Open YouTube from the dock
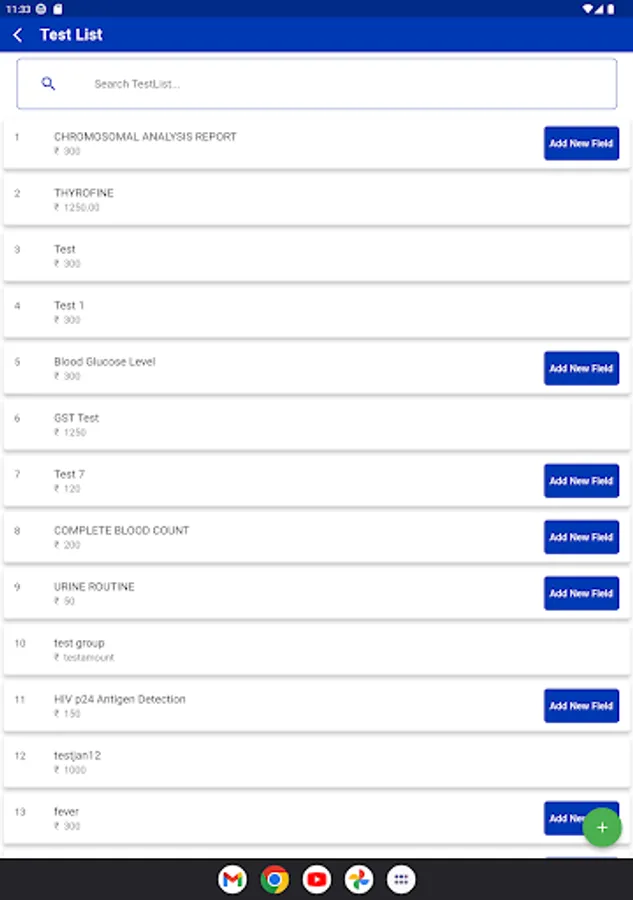This screenshot has width=633, height=900. [317, 879]
